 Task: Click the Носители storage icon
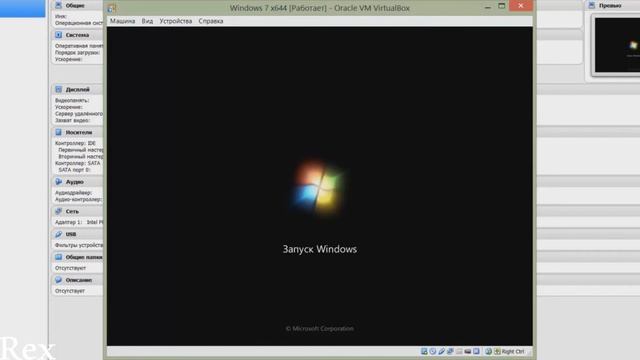(58, 132)
